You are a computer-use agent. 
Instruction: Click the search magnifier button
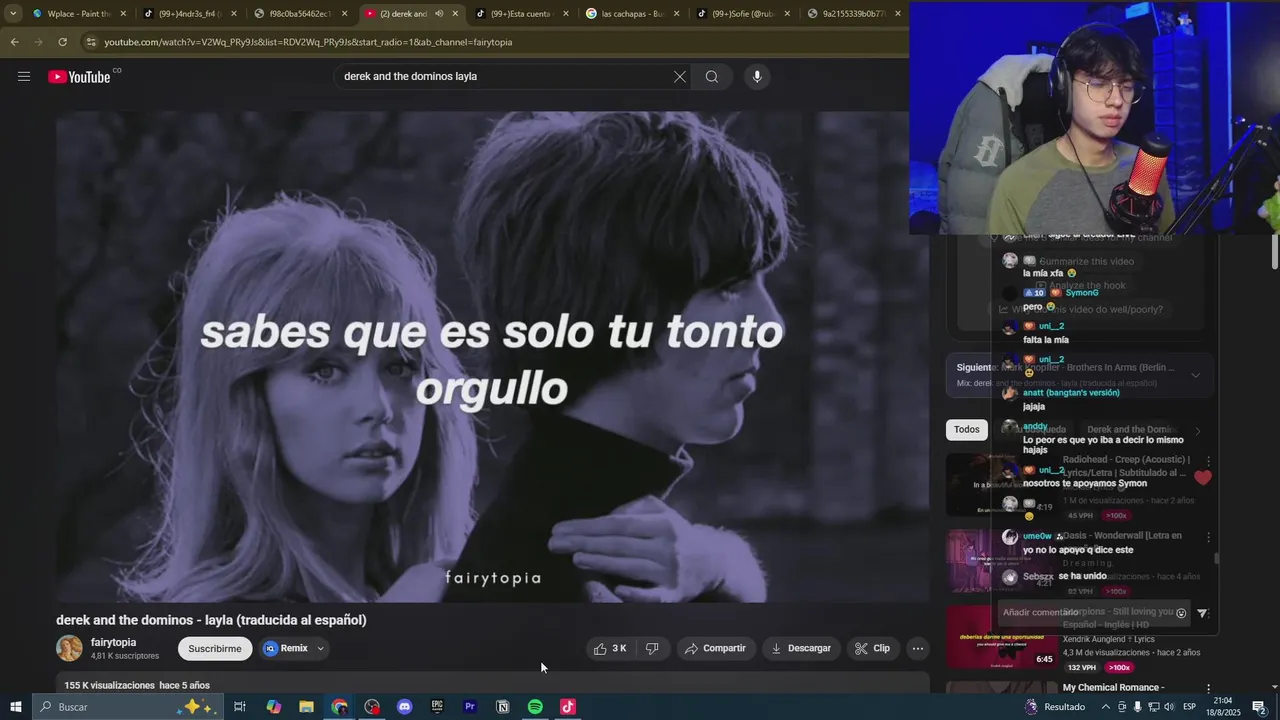[712, 76]
